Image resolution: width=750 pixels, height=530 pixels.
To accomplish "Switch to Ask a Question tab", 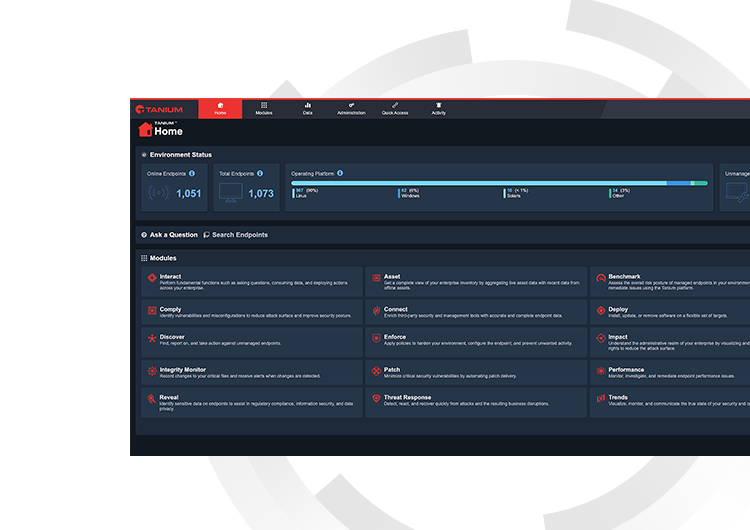I will 169,235.
